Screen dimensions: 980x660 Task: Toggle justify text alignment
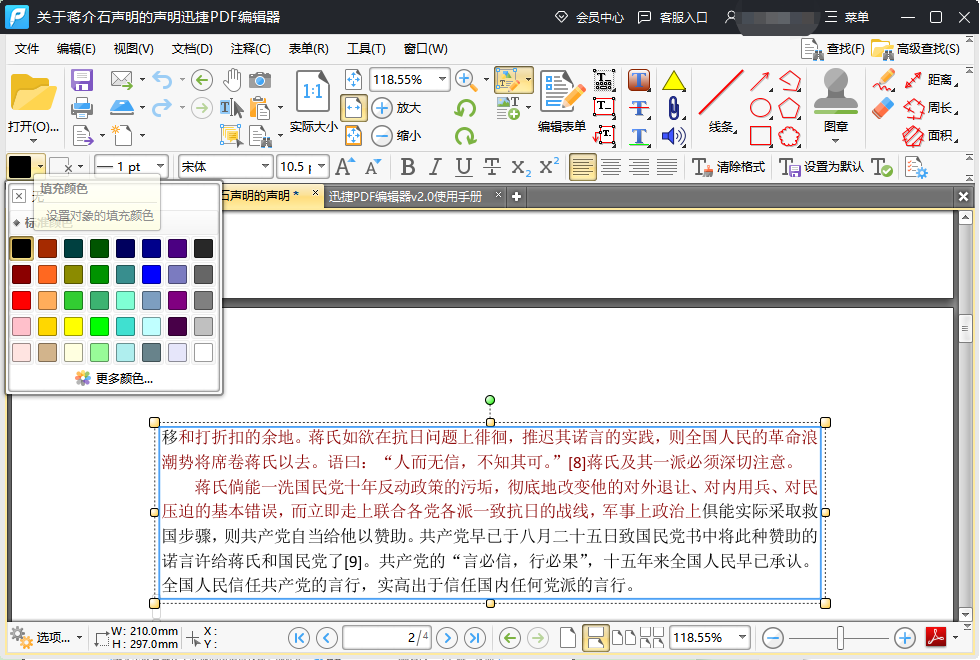[x=667, y=167]
